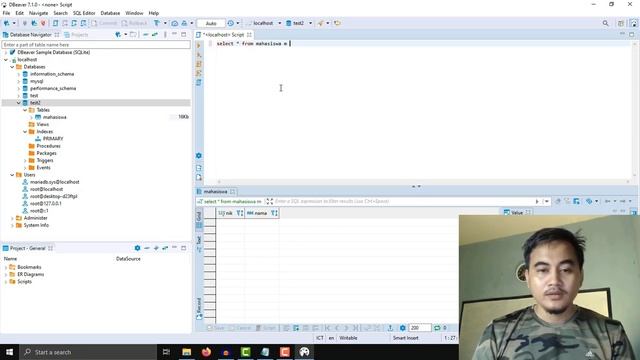Click the Scripts folder in Project panel
Image resolution: width=640 pixels, height=360 pixels.
point(24,282)
